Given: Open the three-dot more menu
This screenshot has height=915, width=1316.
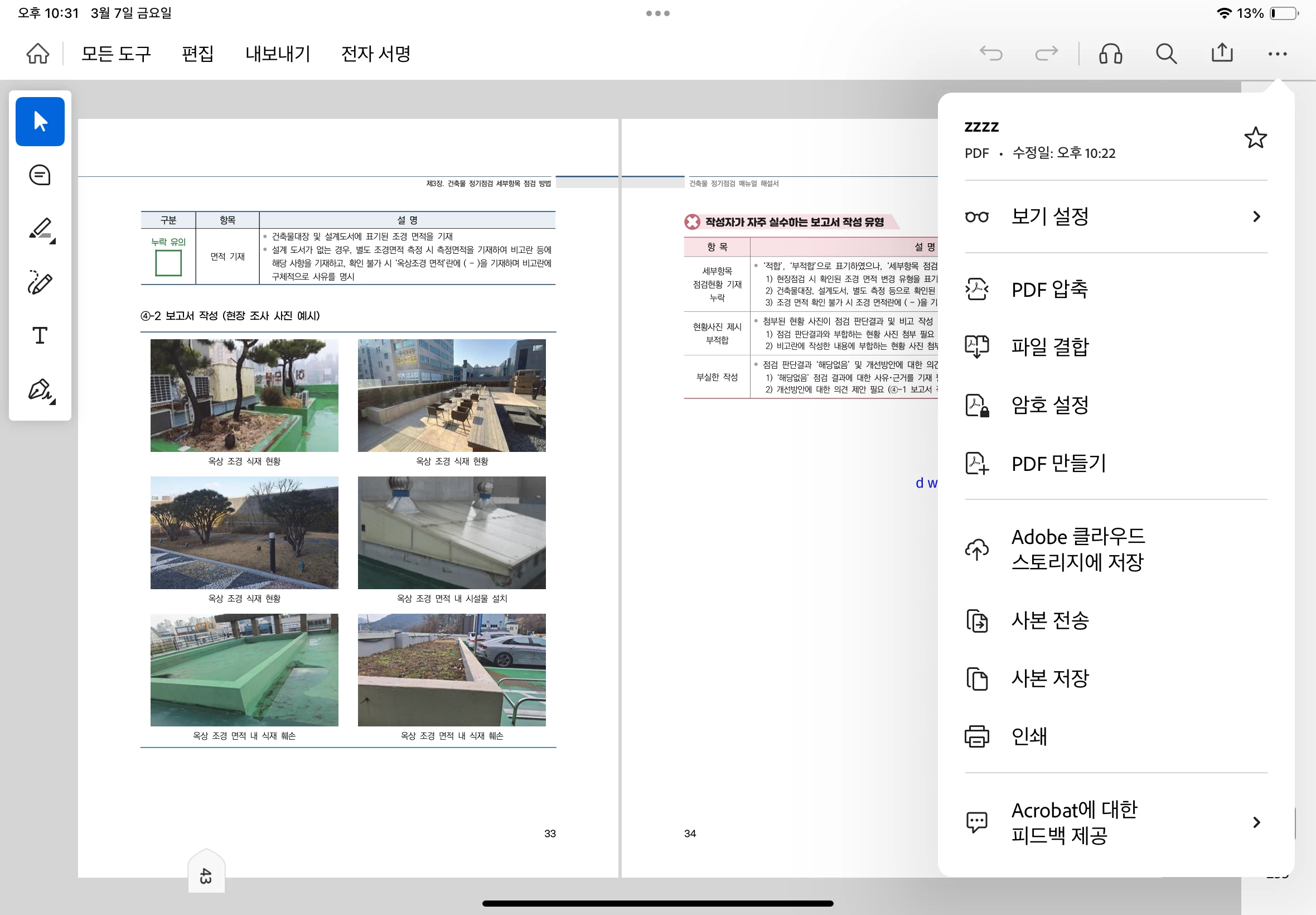Looking at the screenshot, I should tap(1277, 54).
